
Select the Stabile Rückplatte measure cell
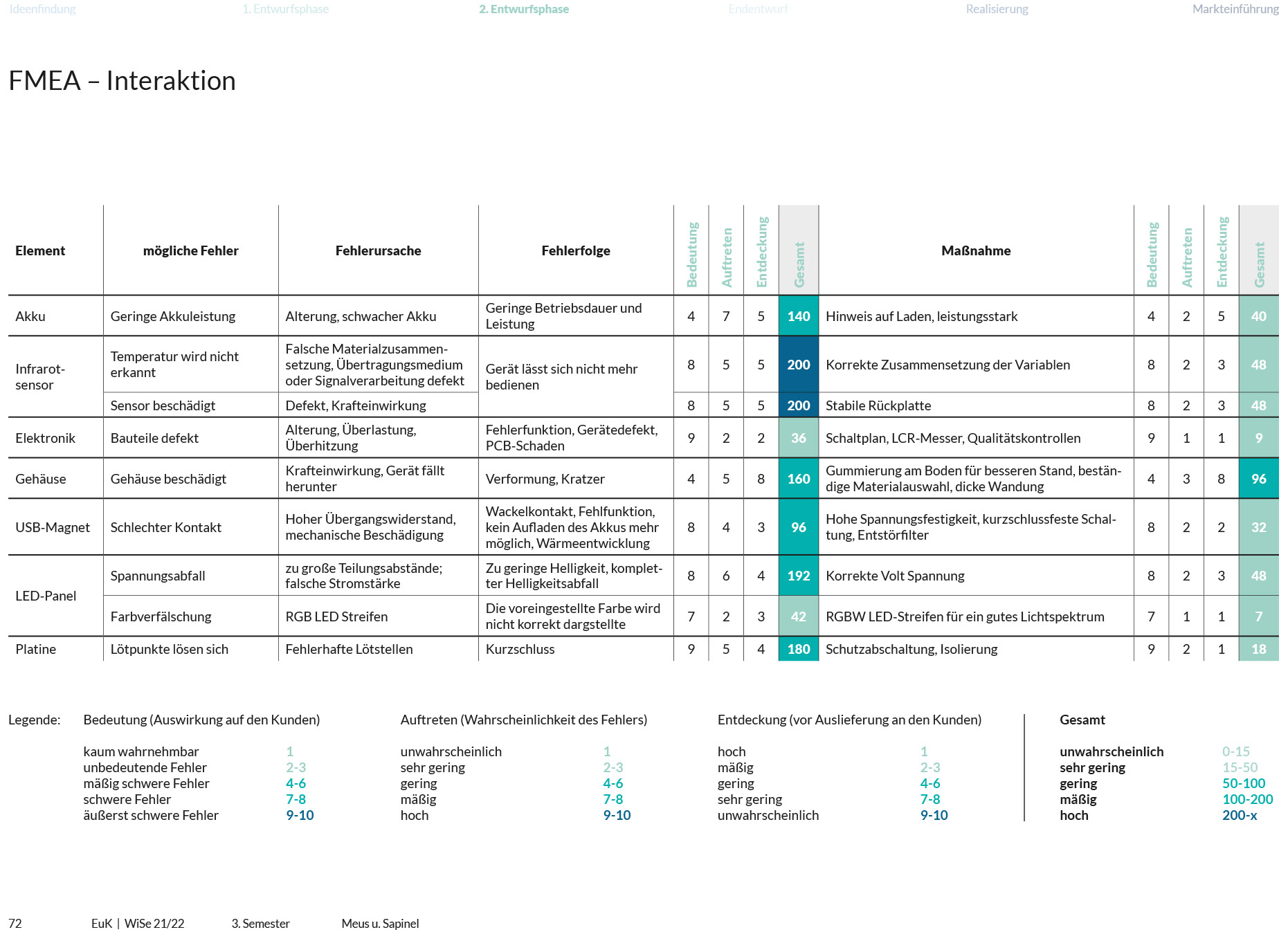click(x=878, y=405)
